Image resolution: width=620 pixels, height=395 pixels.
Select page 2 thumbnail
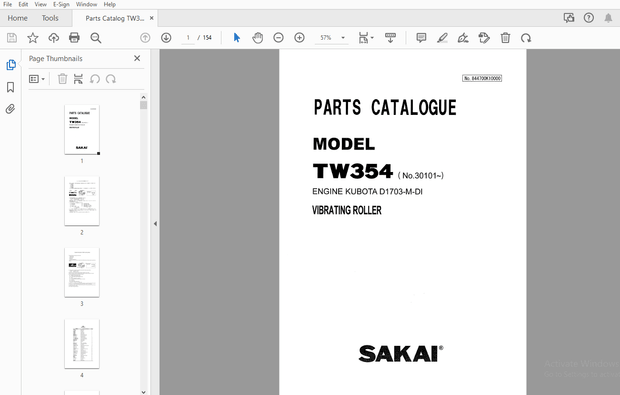tap(82, 201)
